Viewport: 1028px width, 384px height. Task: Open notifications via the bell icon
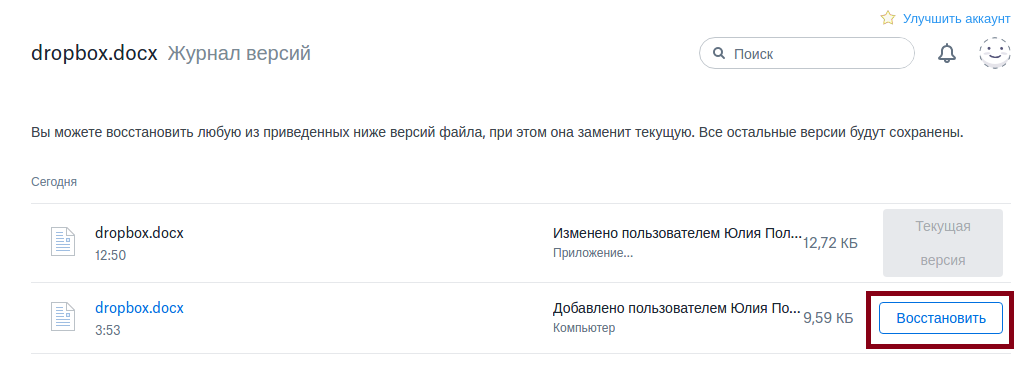946,53
